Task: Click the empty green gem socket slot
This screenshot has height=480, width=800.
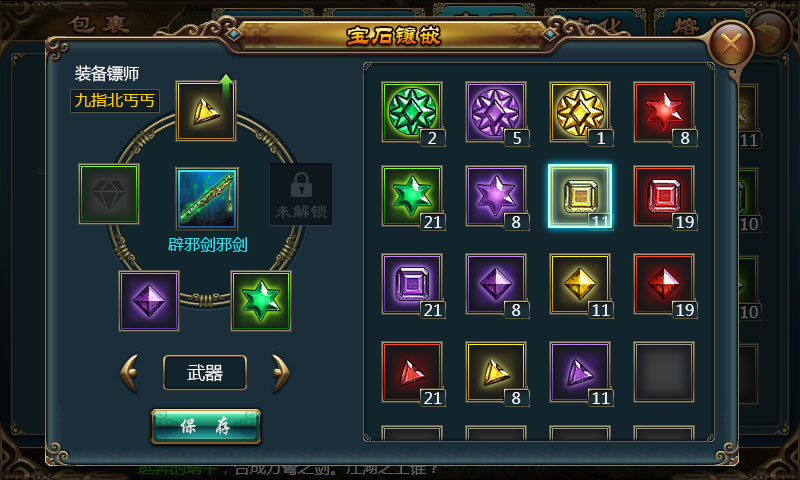Action: tap(109, 194)
